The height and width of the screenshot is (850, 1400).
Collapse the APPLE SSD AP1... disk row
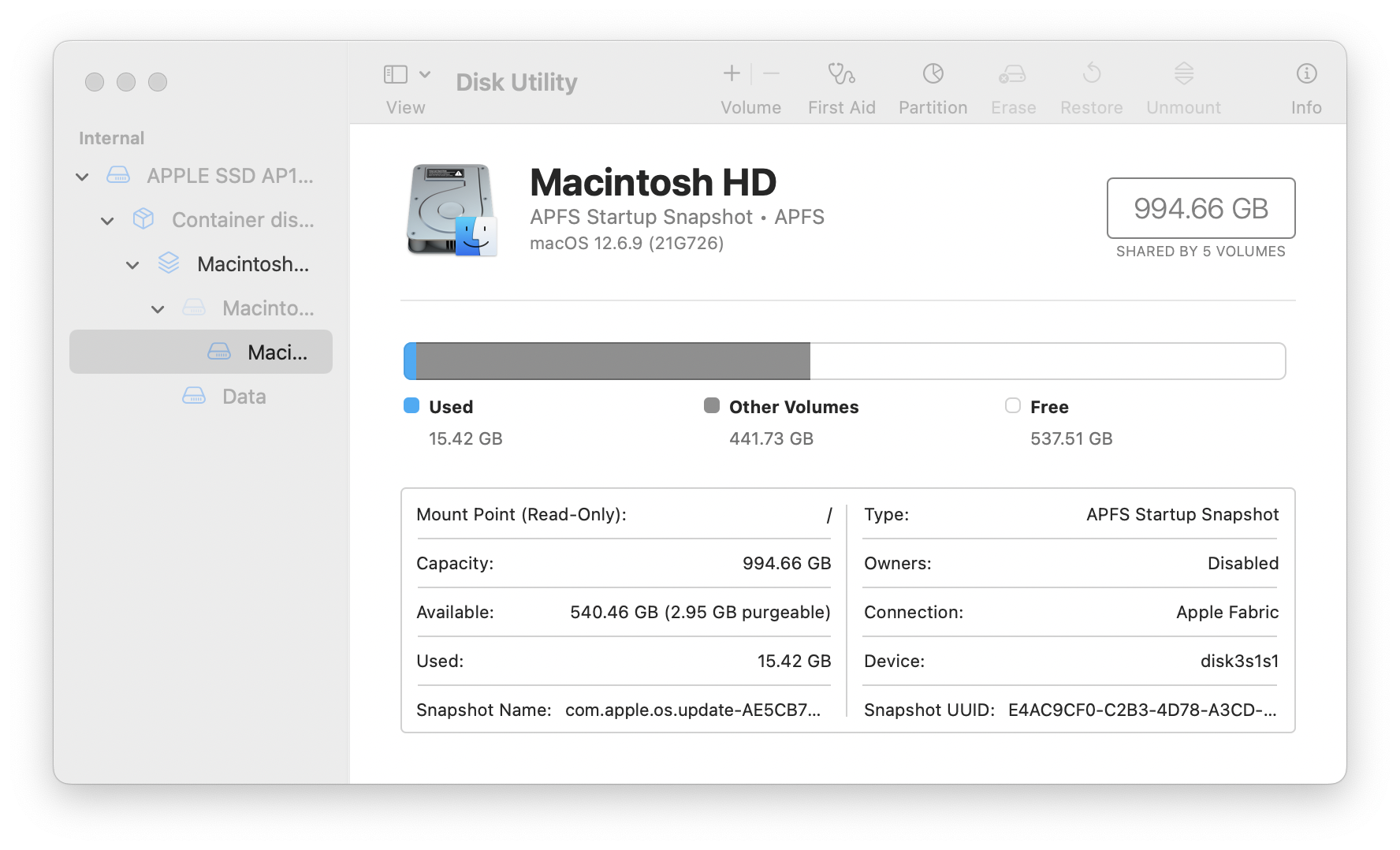(x=82, y=177)
